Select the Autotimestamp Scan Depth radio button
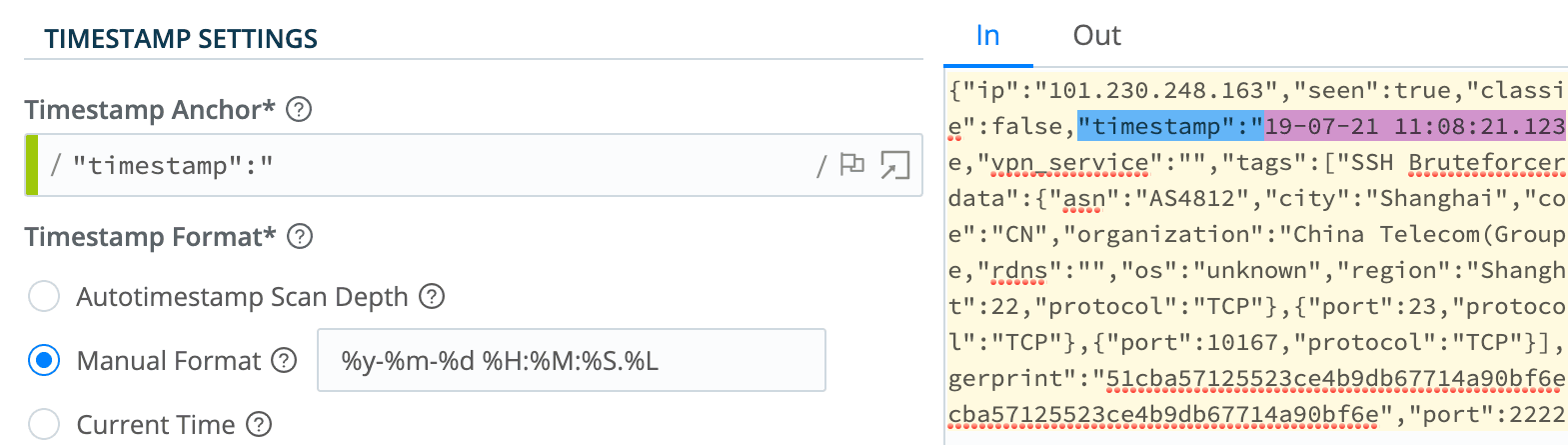 pos(44,297)
